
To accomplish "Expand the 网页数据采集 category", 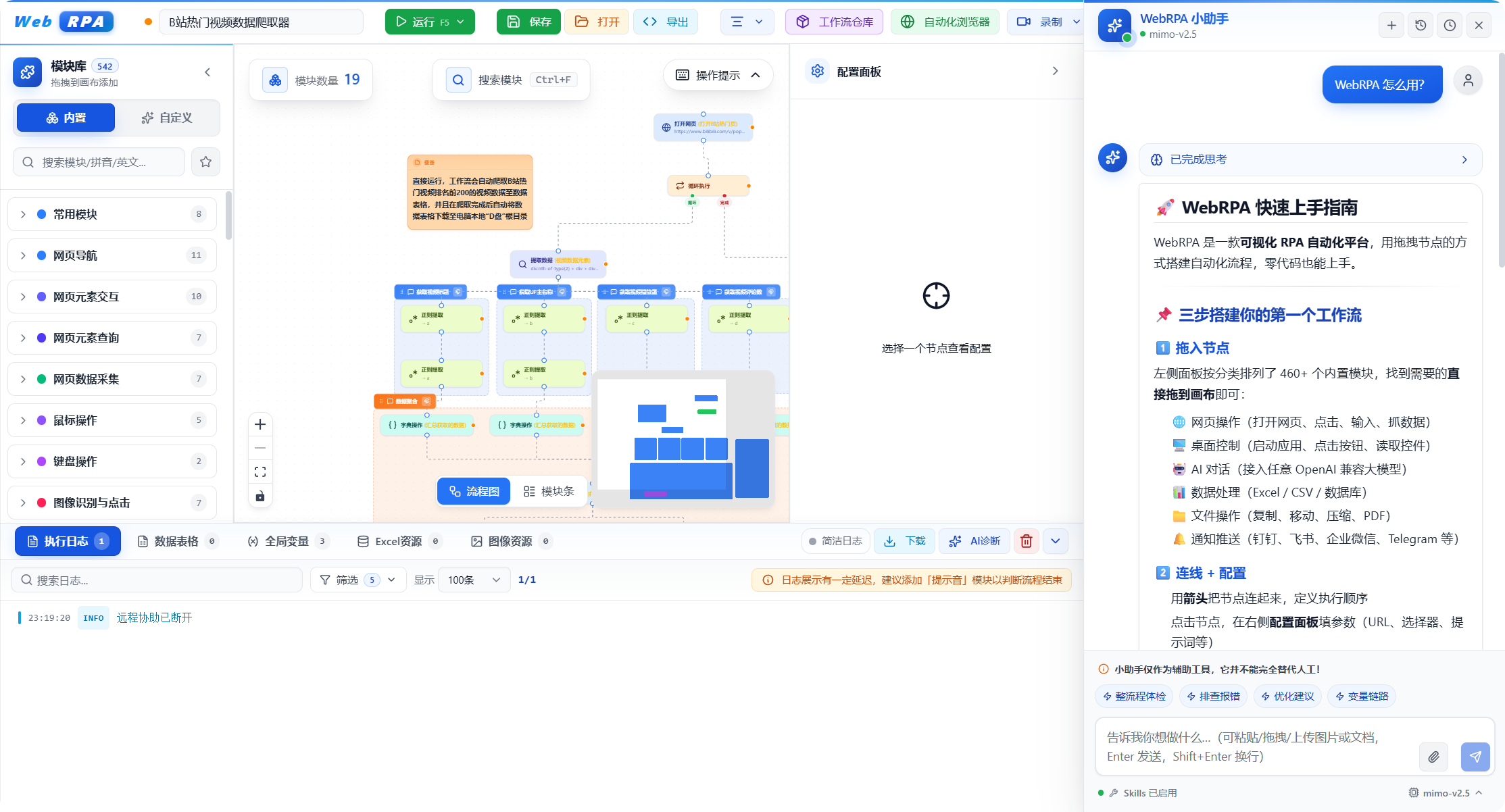I will pos(112,379).
